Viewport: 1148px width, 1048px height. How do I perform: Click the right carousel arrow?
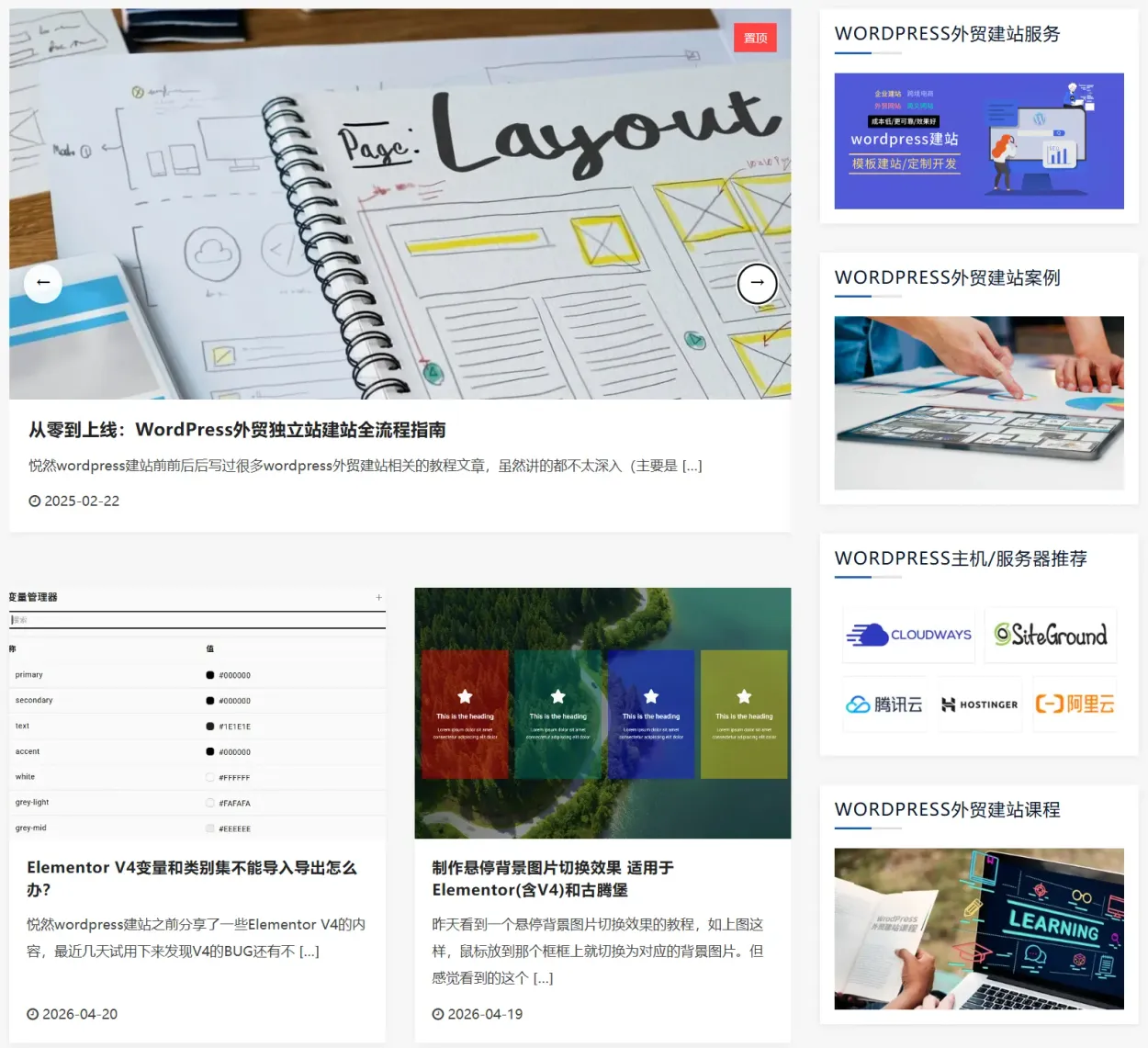757,284
